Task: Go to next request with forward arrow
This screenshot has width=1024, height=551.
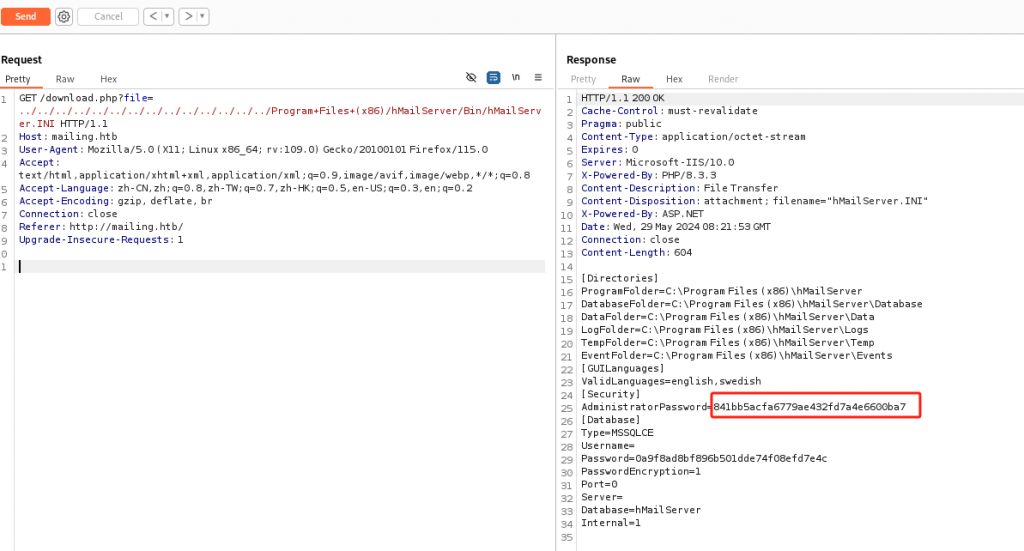Action: 188,16
